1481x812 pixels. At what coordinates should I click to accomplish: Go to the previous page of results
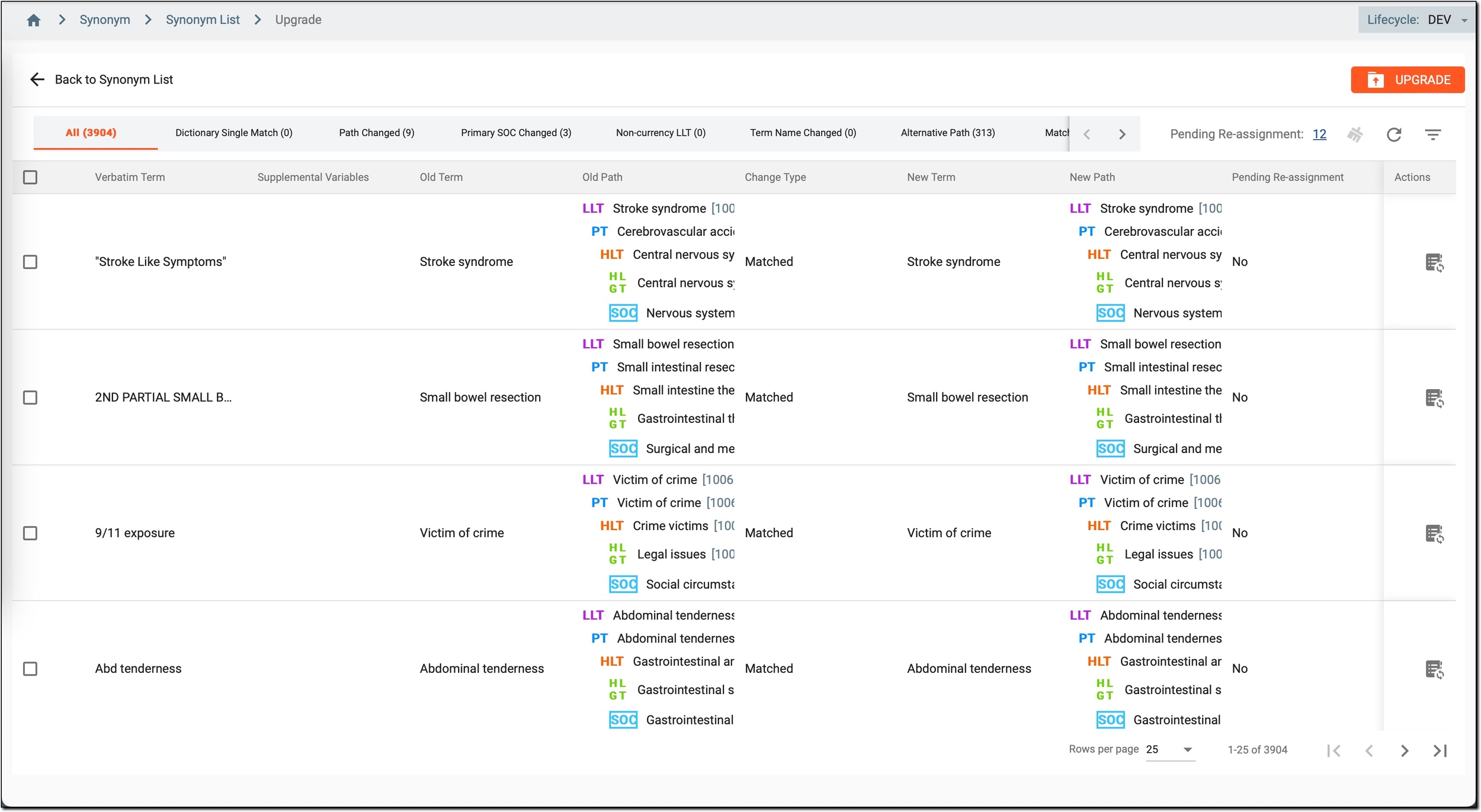click(x=1369, y=750)
